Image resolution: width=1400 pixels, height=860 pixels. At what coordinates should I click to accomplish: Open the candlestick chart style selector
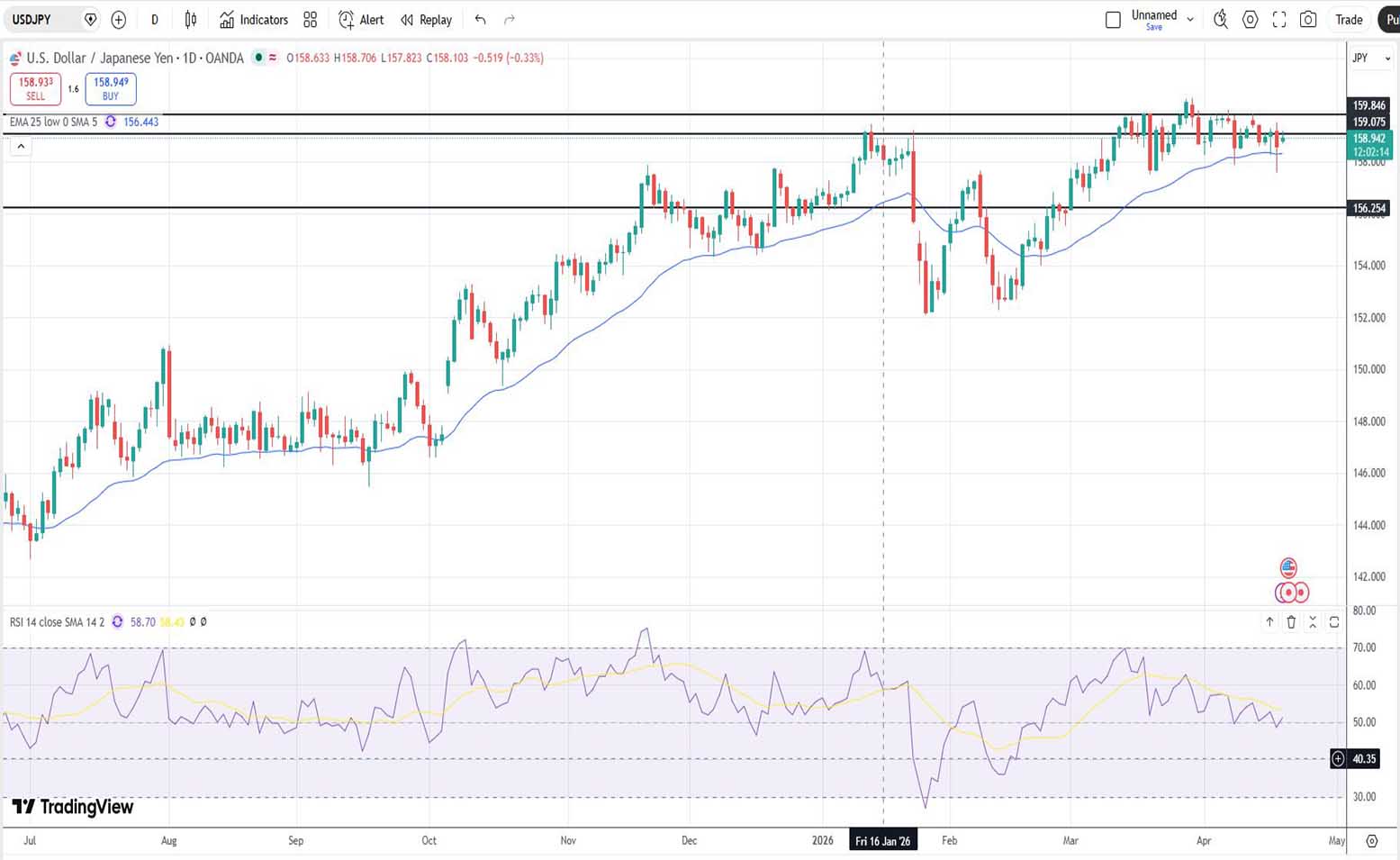[191, 20]
